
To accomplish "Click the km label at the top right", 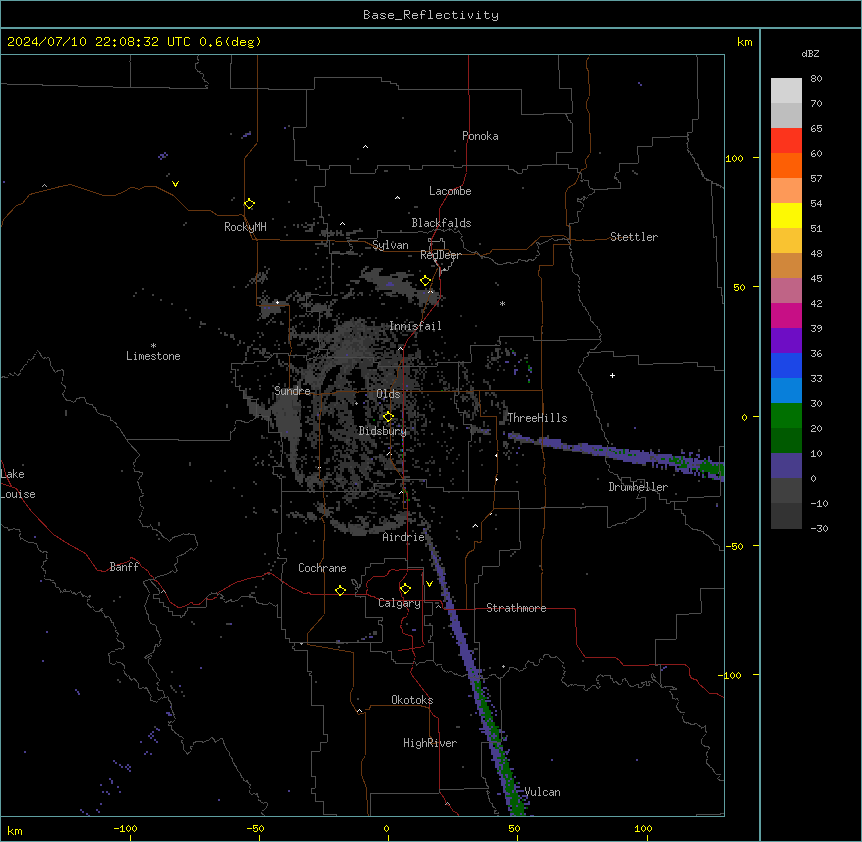I will click(x=745, y=42).
